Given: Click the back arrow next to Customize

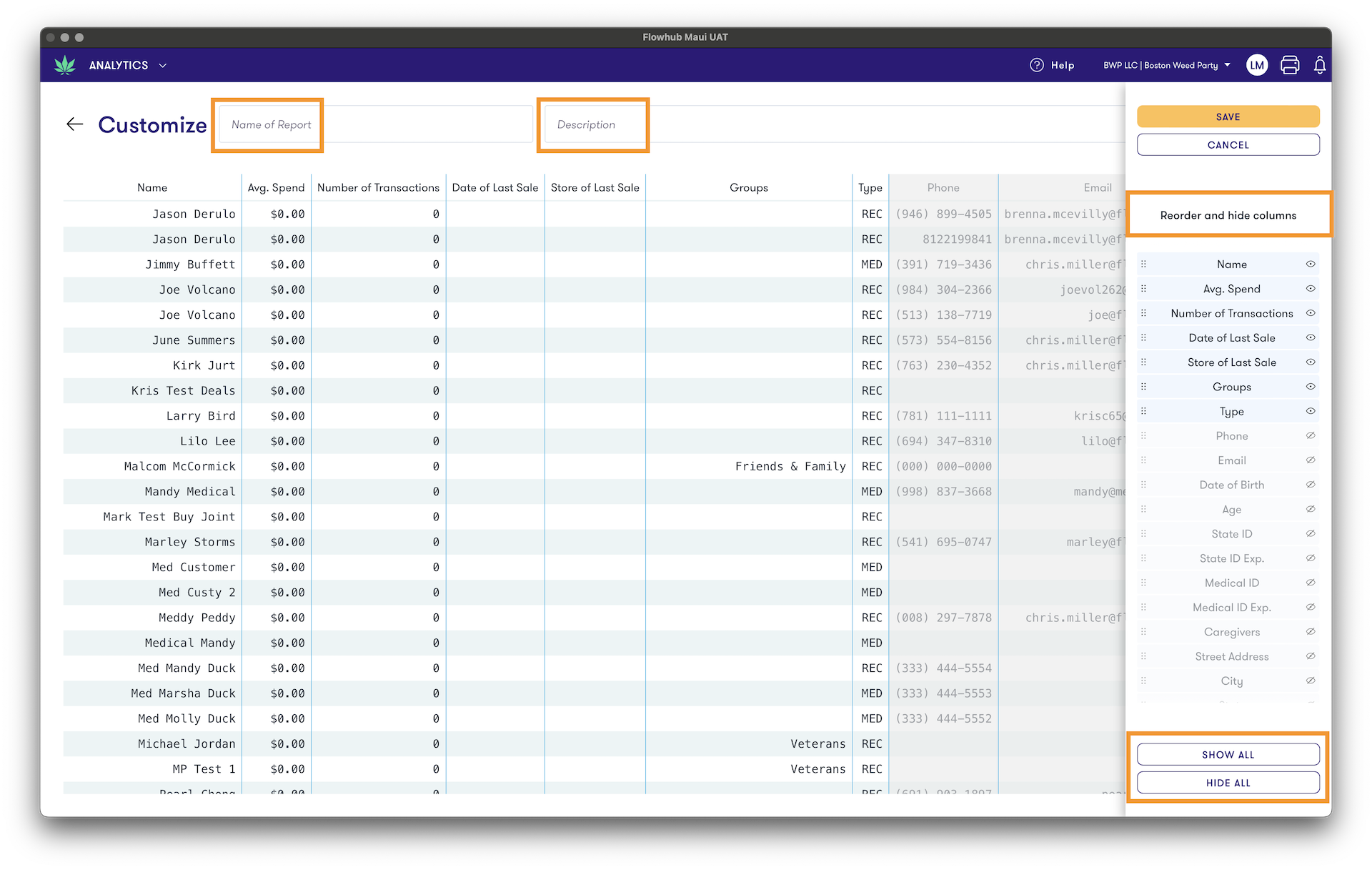Looking at the screenshot, I should click(74, 124).
